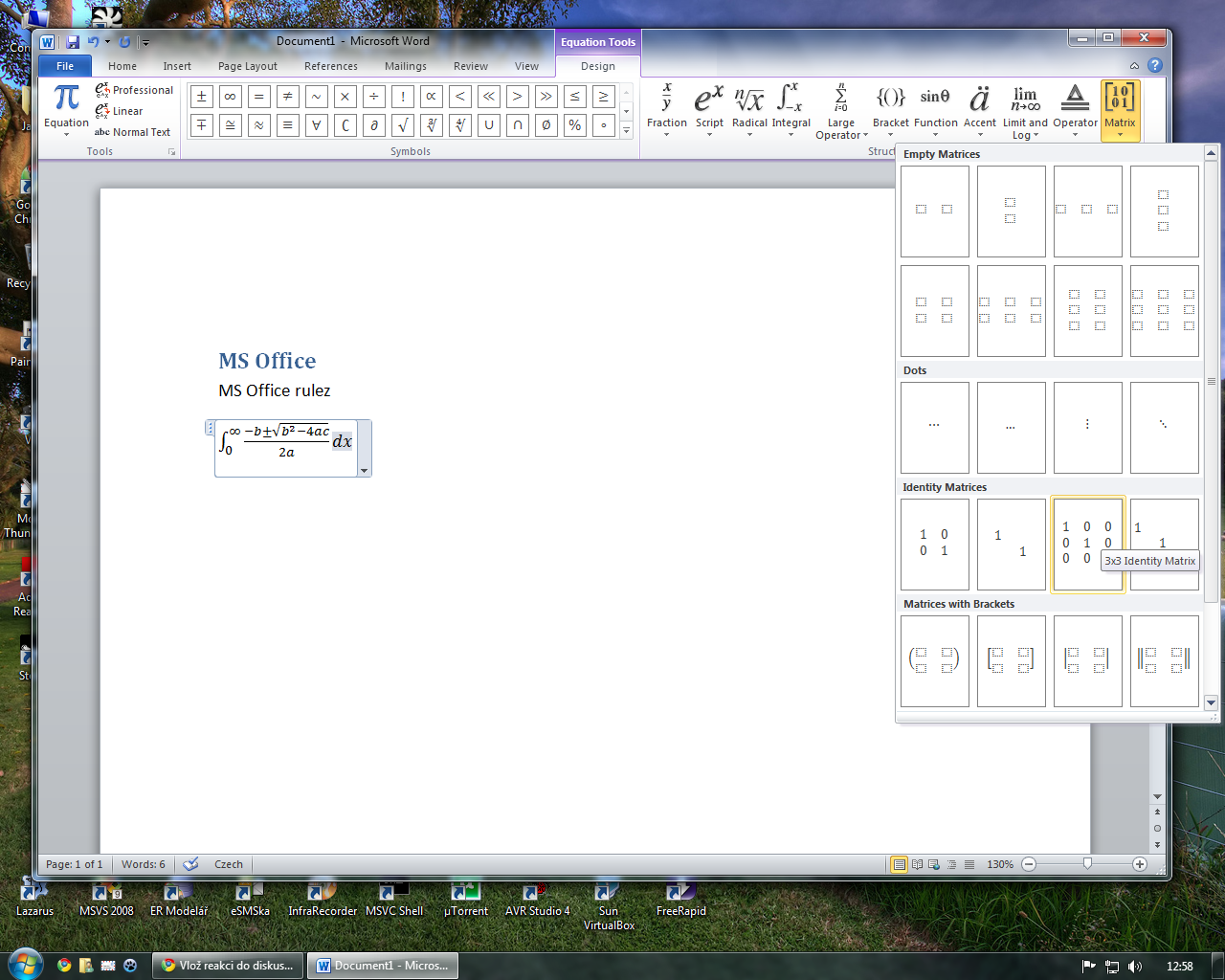Switch to the Page Layout tab

point(248,66)
